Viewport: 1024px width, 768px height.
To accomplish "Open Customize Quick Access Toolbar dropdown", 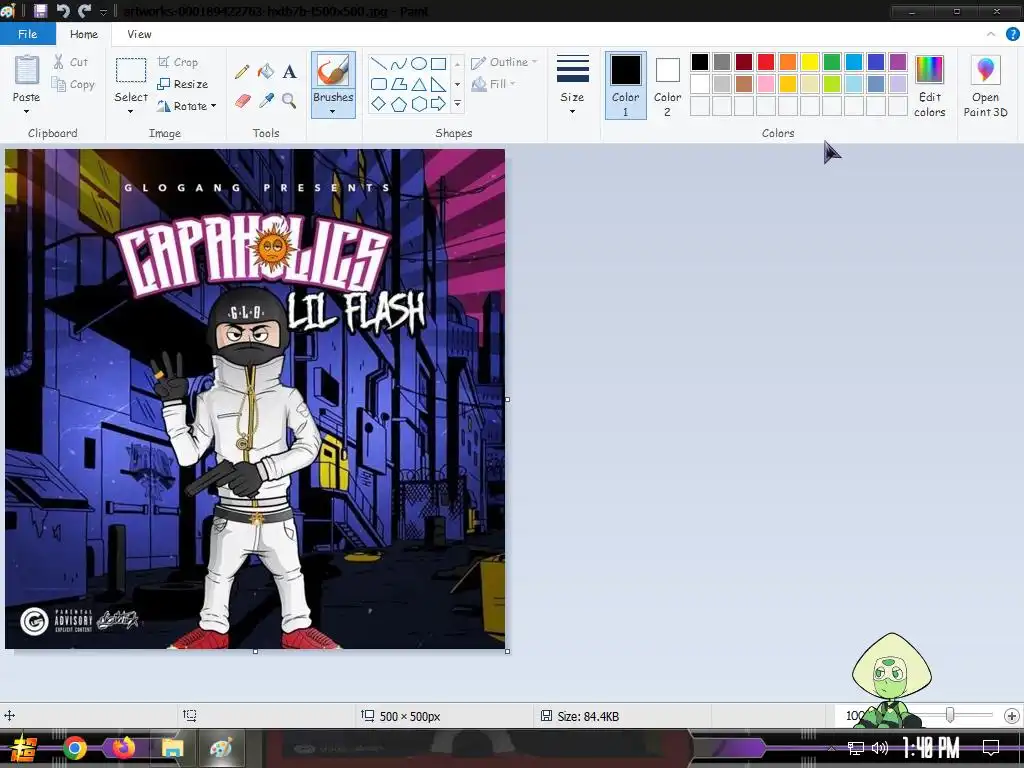I will point(103,12).
